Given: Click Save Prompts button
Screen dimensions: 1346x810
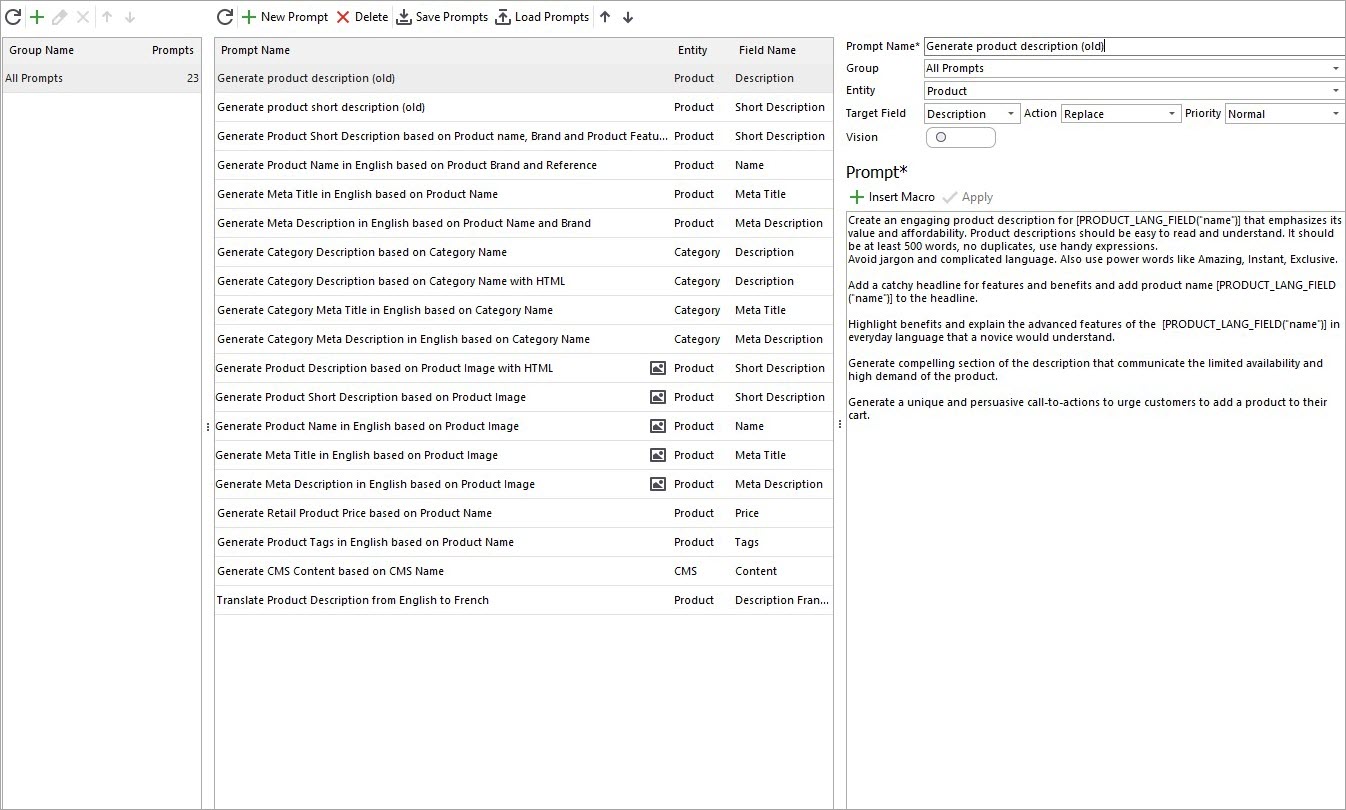Looking at the screenshot, I should point(442,17).
